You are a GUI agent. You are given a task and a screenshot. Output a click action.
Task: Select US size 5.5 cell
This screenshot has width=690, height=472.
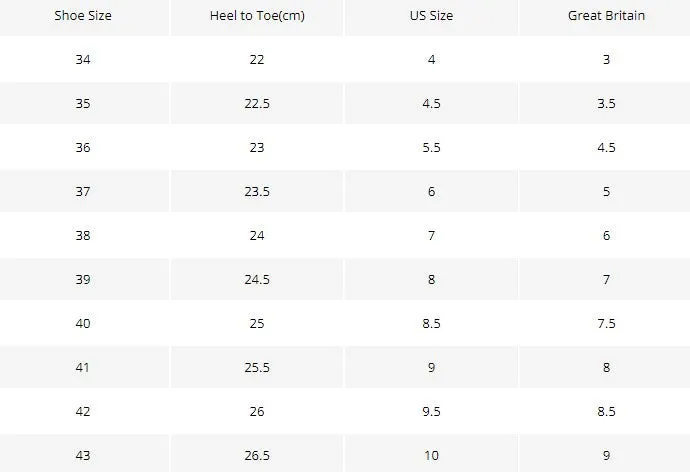click(x=431, y=147)
